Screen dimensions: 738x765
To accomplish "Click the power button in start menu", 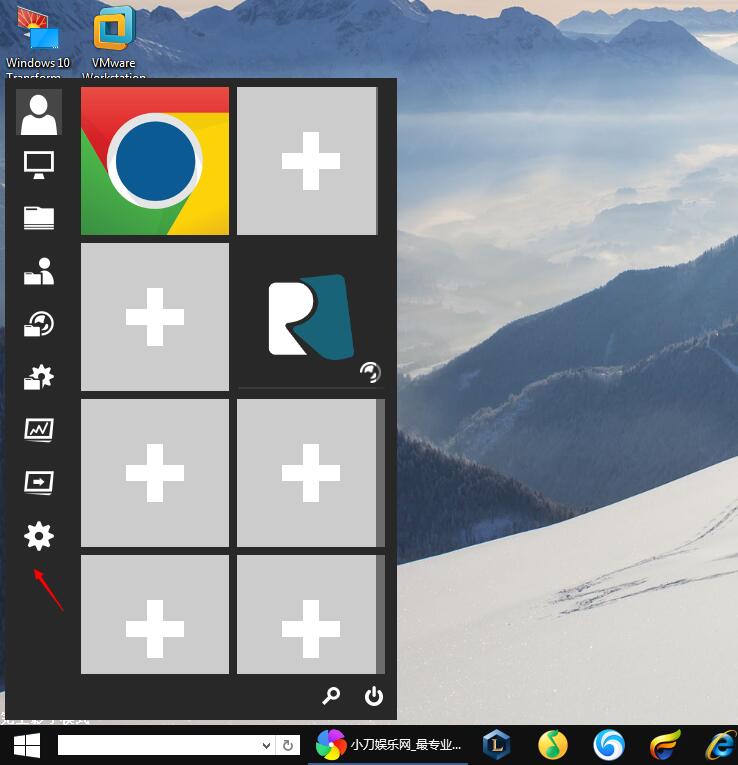I will pyautogui.click(x=374, y=696).
